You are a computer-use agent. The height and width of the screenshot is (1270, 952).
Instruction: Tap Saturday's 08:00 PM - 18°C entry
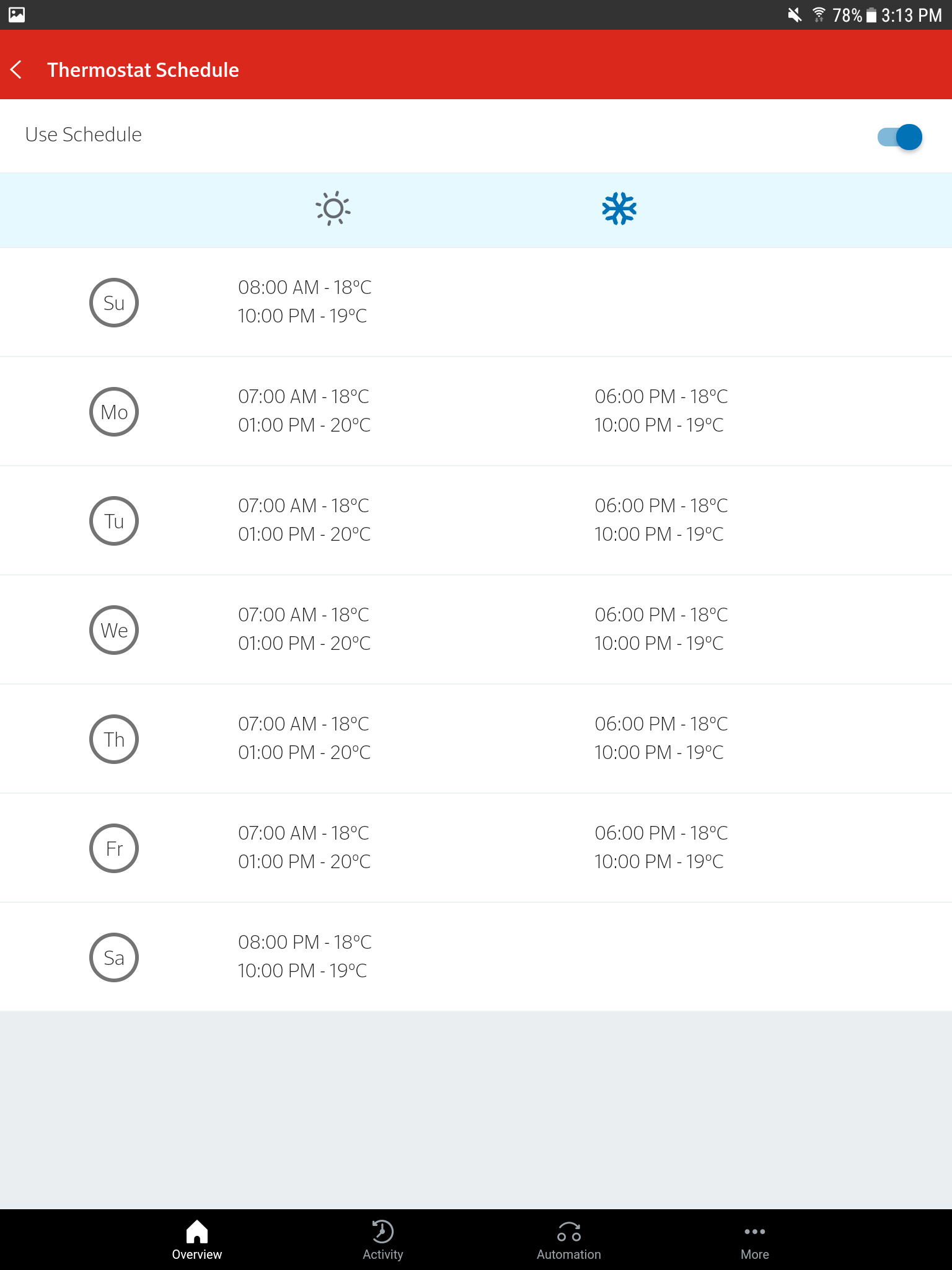click(x=305, y=943)
